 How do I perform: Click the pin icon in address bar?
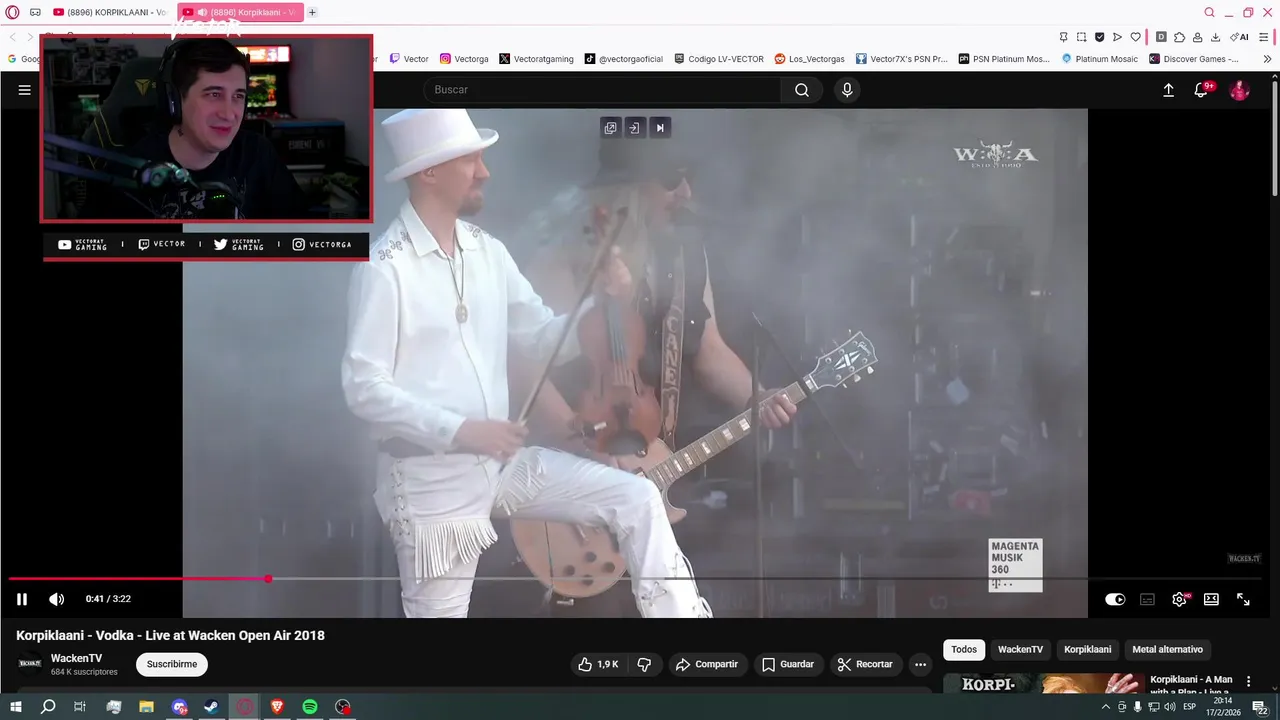coord(1064,37)
